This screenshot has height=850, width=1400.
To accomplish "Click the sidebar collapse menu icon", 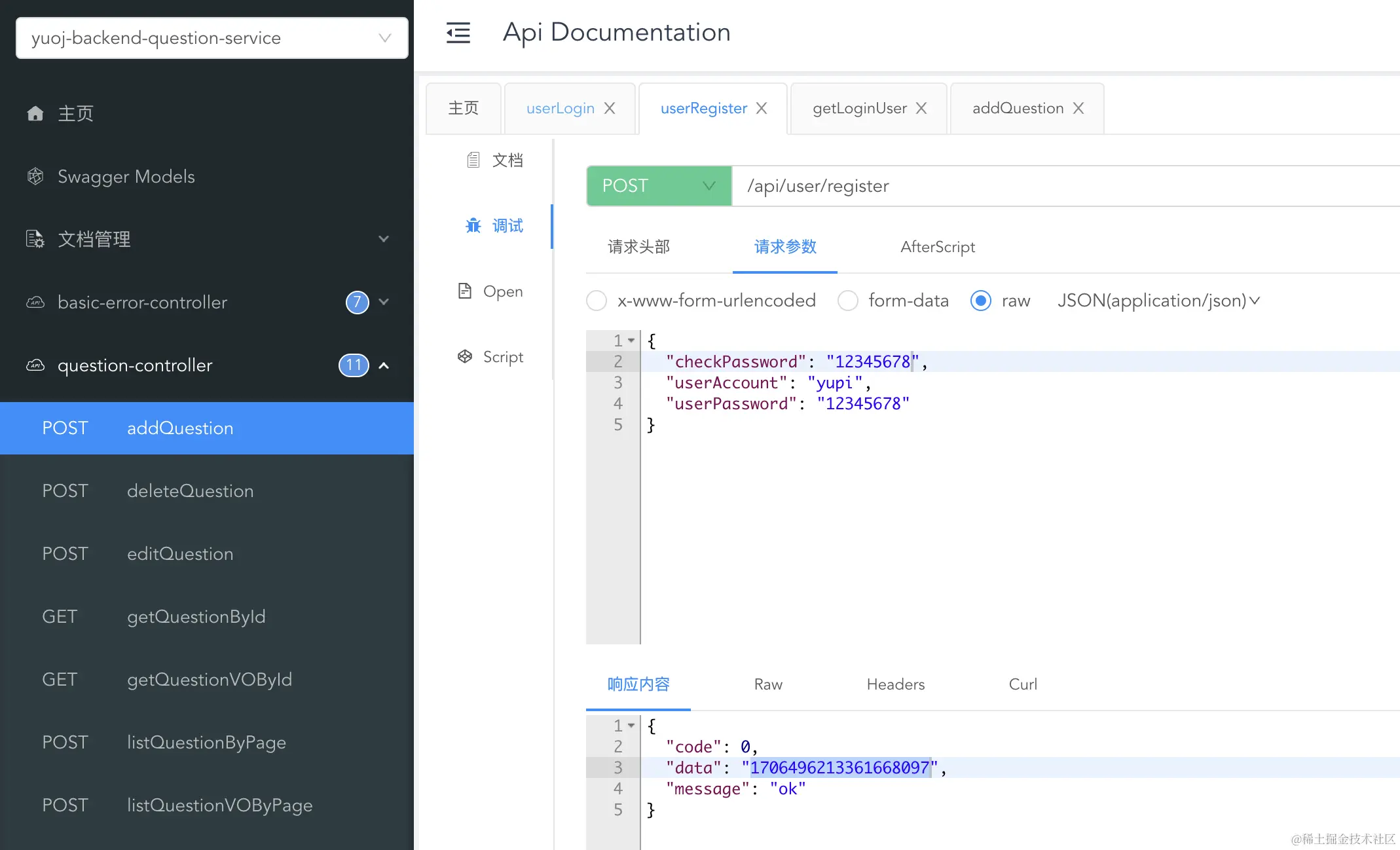I will click(x=458, y=33).
